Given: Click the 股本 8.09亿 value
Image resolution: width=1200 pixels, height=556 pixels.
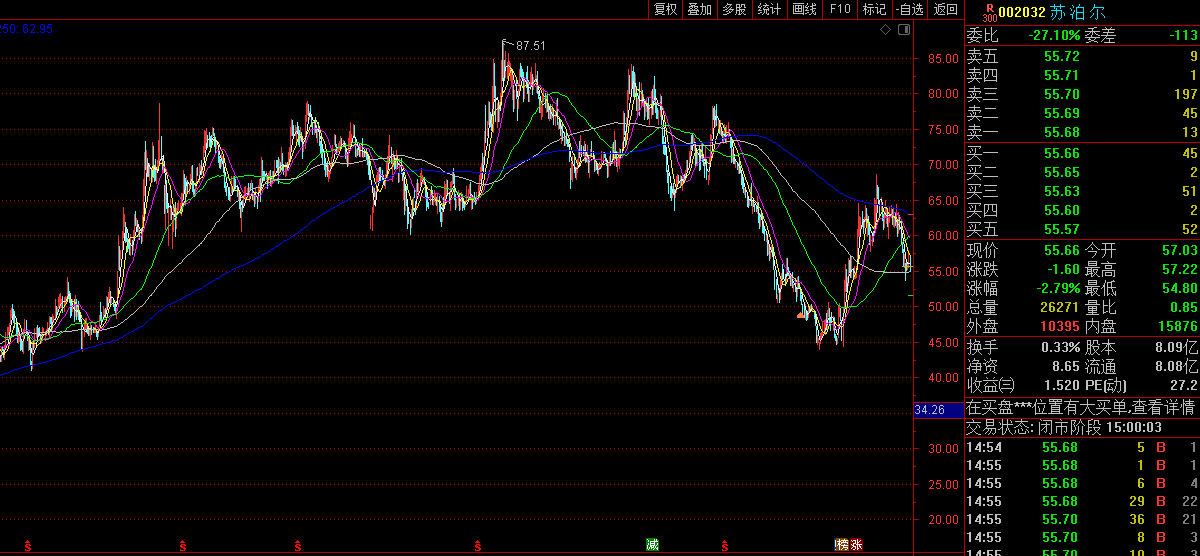Looking at the screenshot, I should click(1178, 347).
